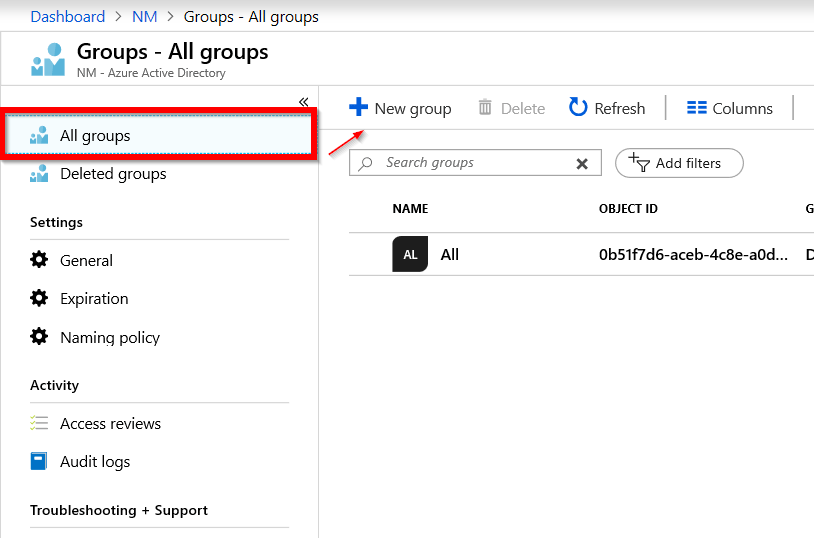Click the Search groups input box
The height and width of the screenshot is (538, 814).
[x=470, y=163]
